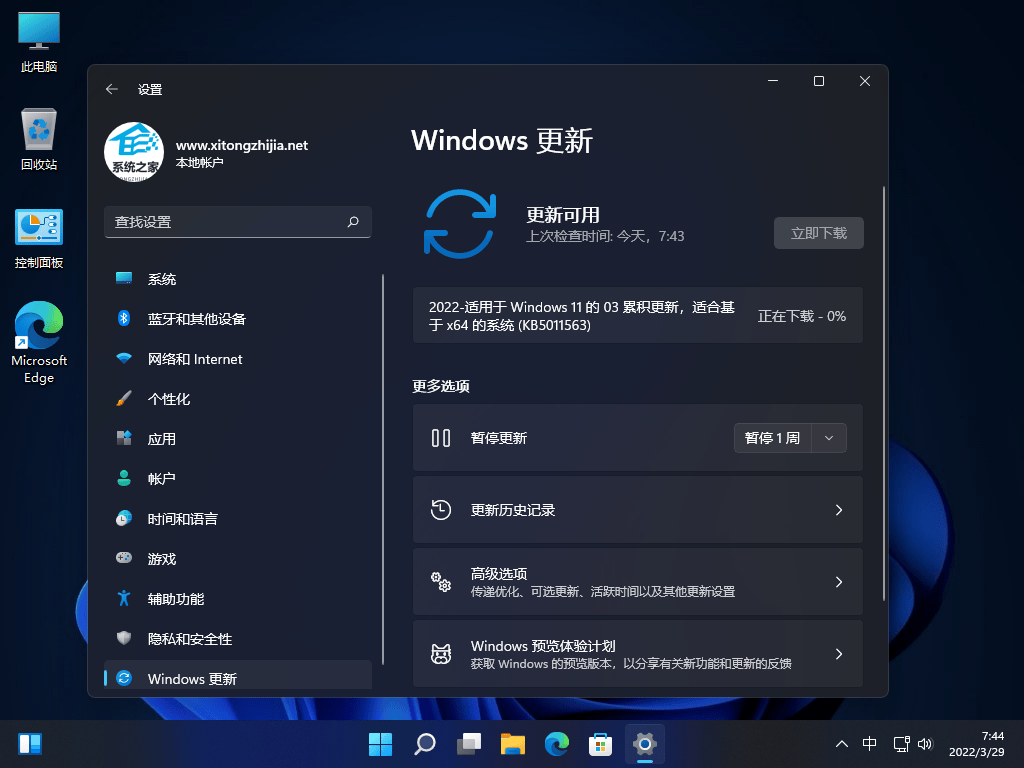This screenshot has height=768, width=1024.
Task: Launch Microsoft Store from the taskbar
Action: pyautogui.click(x=600, y=744)
